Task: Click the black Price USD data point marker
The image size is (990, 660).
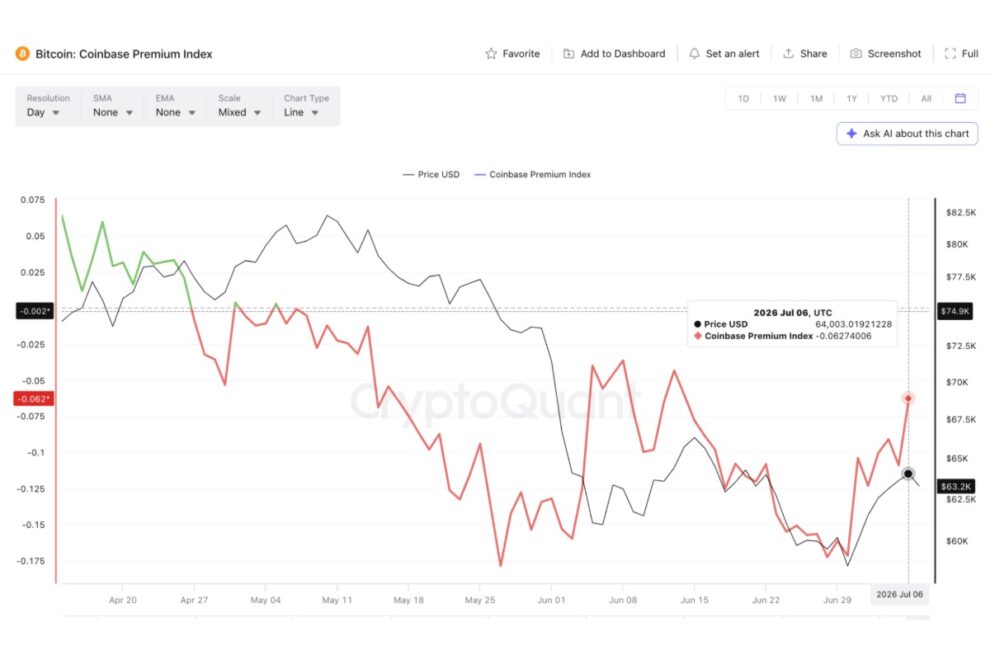Action: tap(908, 474)
